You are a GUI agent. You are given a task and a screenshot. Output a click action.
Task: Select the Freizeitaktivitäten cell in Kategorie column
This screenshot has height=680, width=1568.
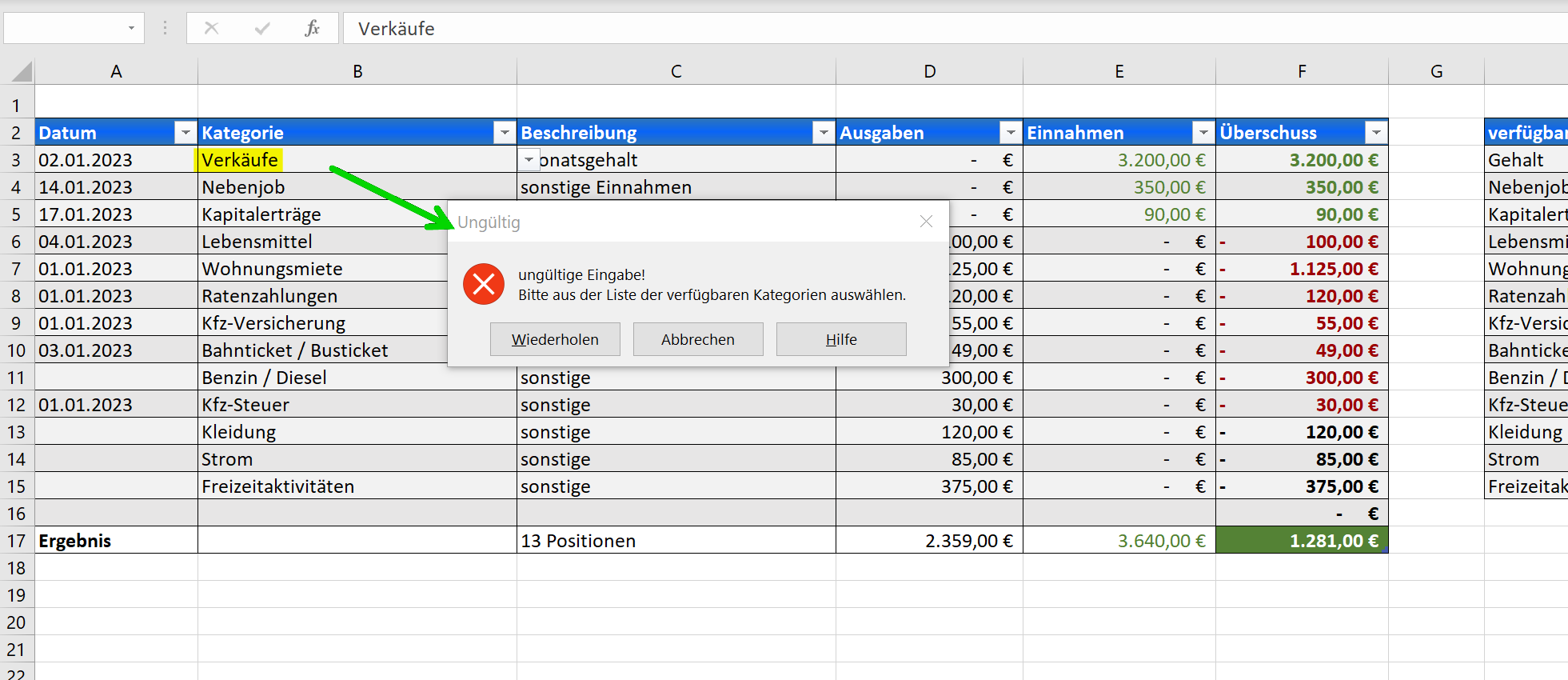tap(357, 486)
